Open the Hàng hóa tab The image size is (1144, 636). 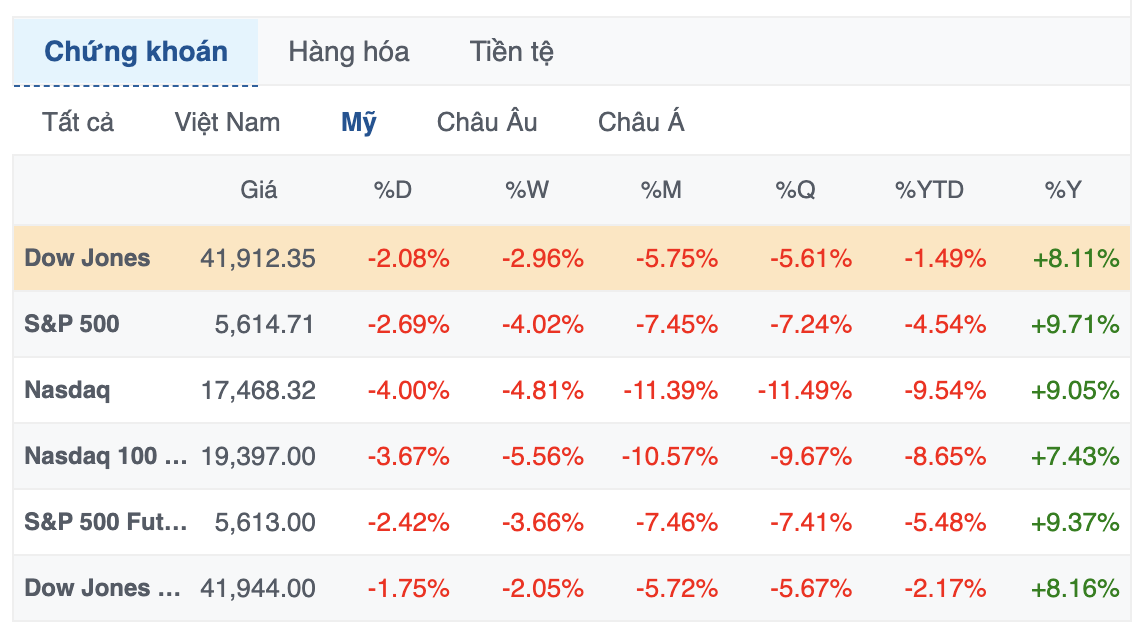click(x=348, y=52)
